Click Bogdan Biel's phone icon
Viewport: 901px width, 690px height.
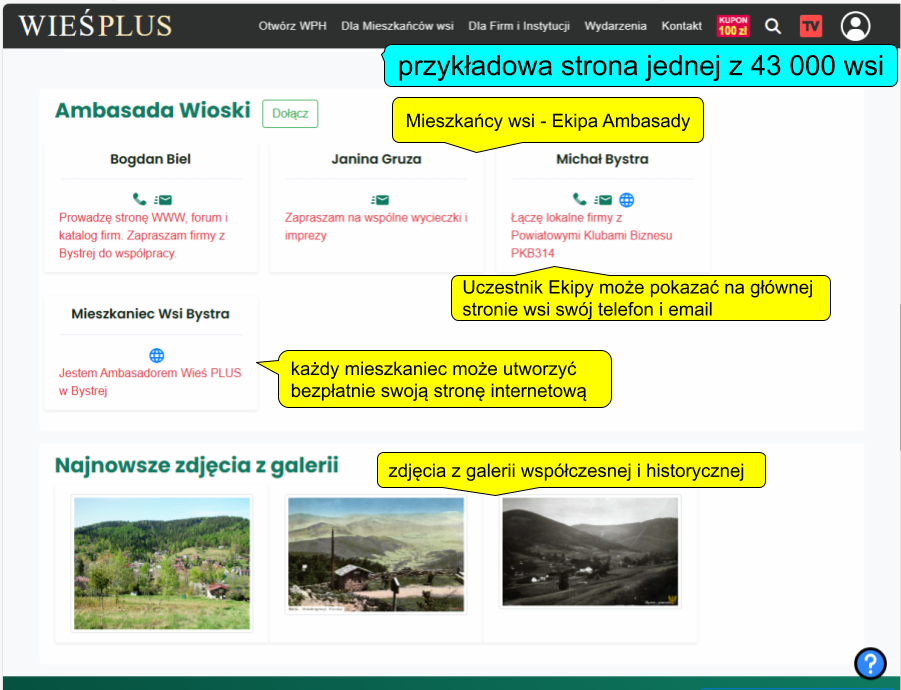139,199
